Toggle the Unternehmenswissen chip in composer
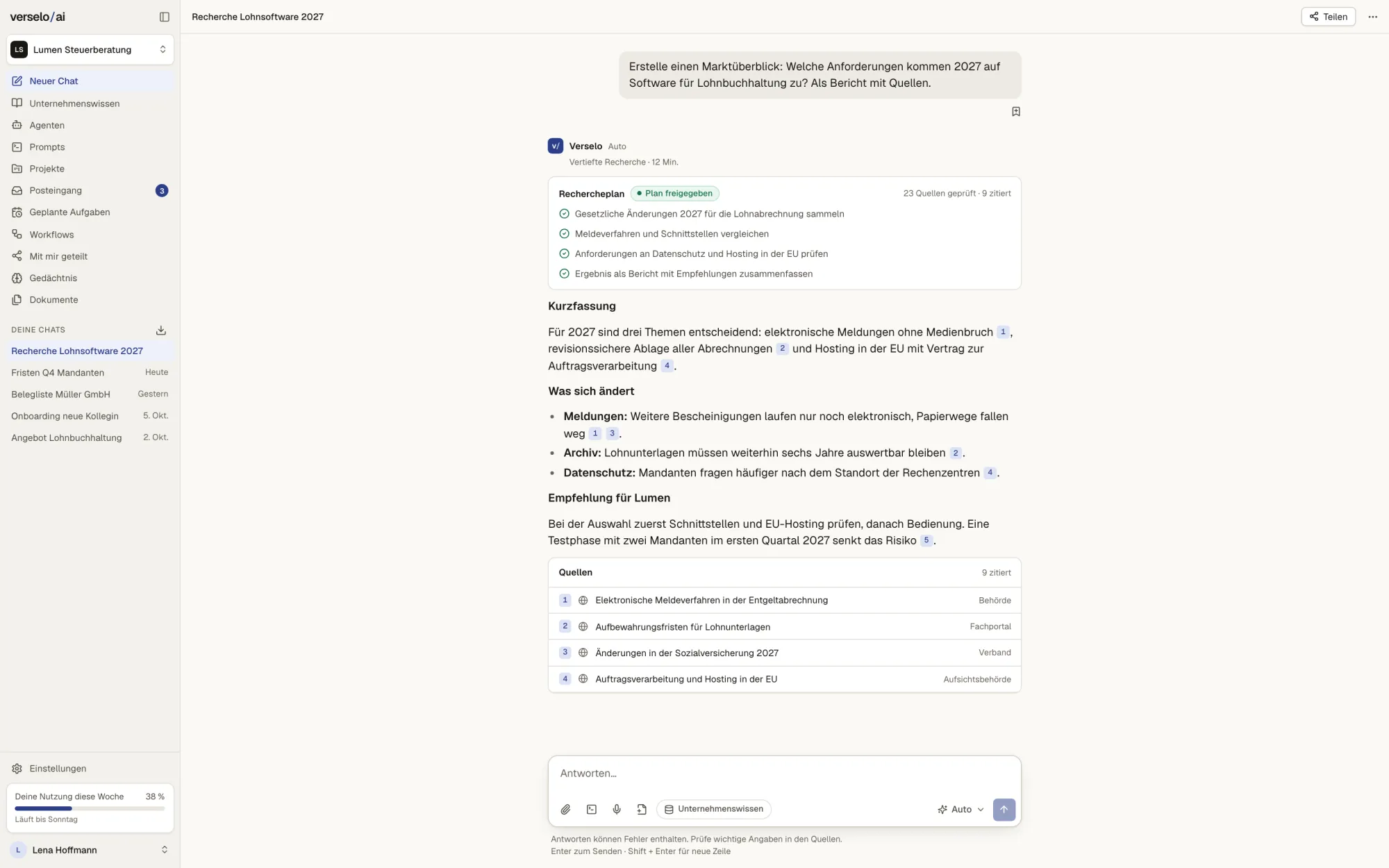 714,809
